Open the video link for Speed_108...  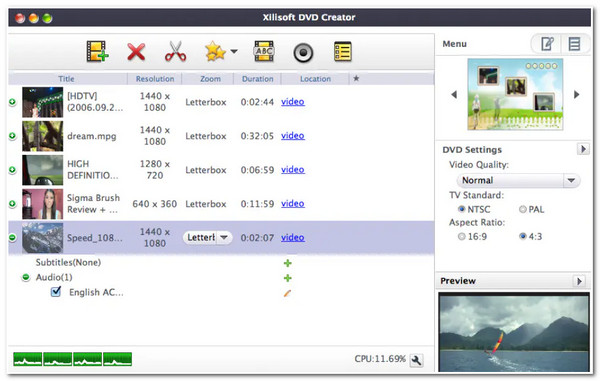pyautogui.click(x=293, y=238)
